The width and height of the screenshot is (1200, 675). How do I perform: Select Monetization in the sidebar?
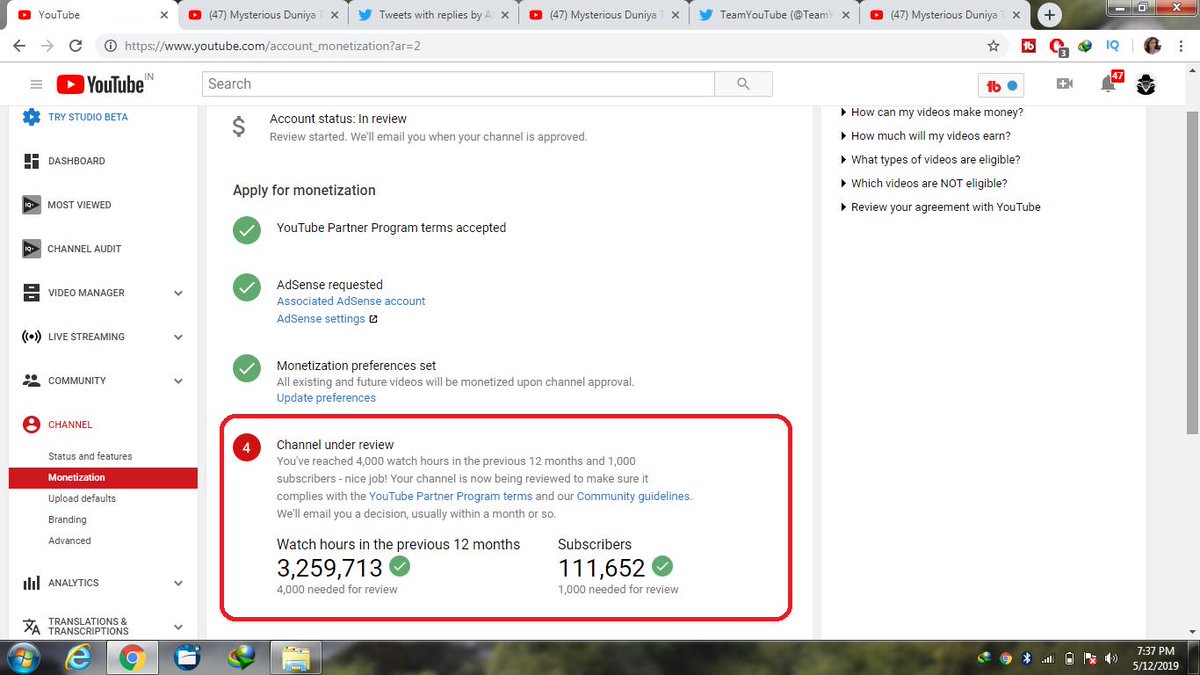[x=103, y=478]
